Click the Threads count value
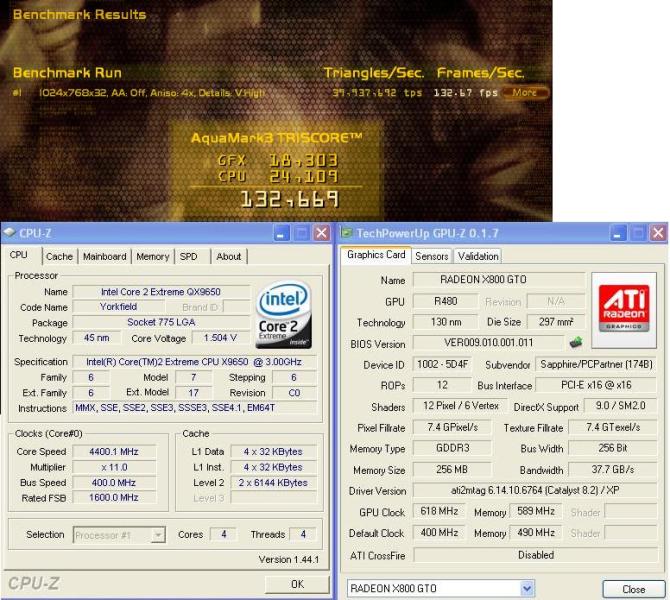The height and width of the screenshot is (600, 670). pos(303,534)
